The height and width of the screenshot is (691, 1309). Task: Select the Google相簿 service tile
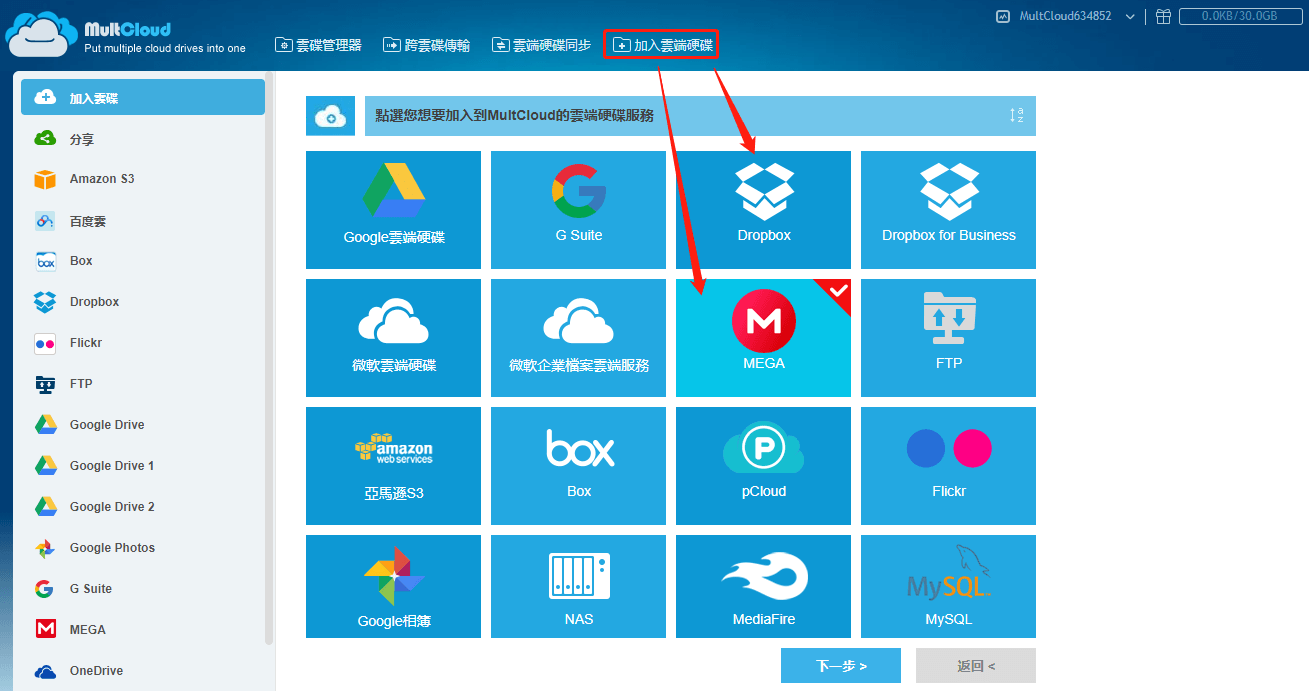[393, 586]
